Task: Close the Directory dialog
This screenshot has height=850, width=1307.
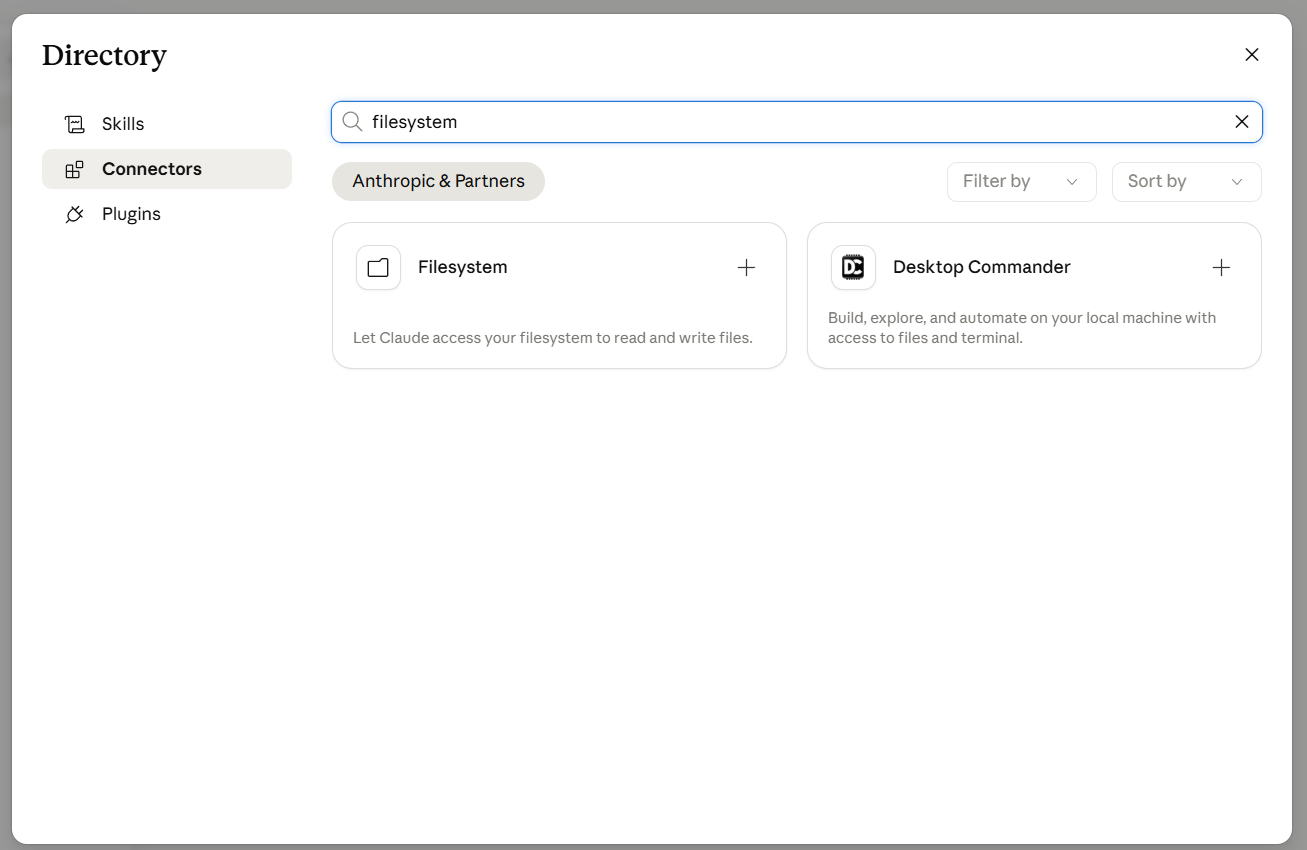Action: (1252, 55)
